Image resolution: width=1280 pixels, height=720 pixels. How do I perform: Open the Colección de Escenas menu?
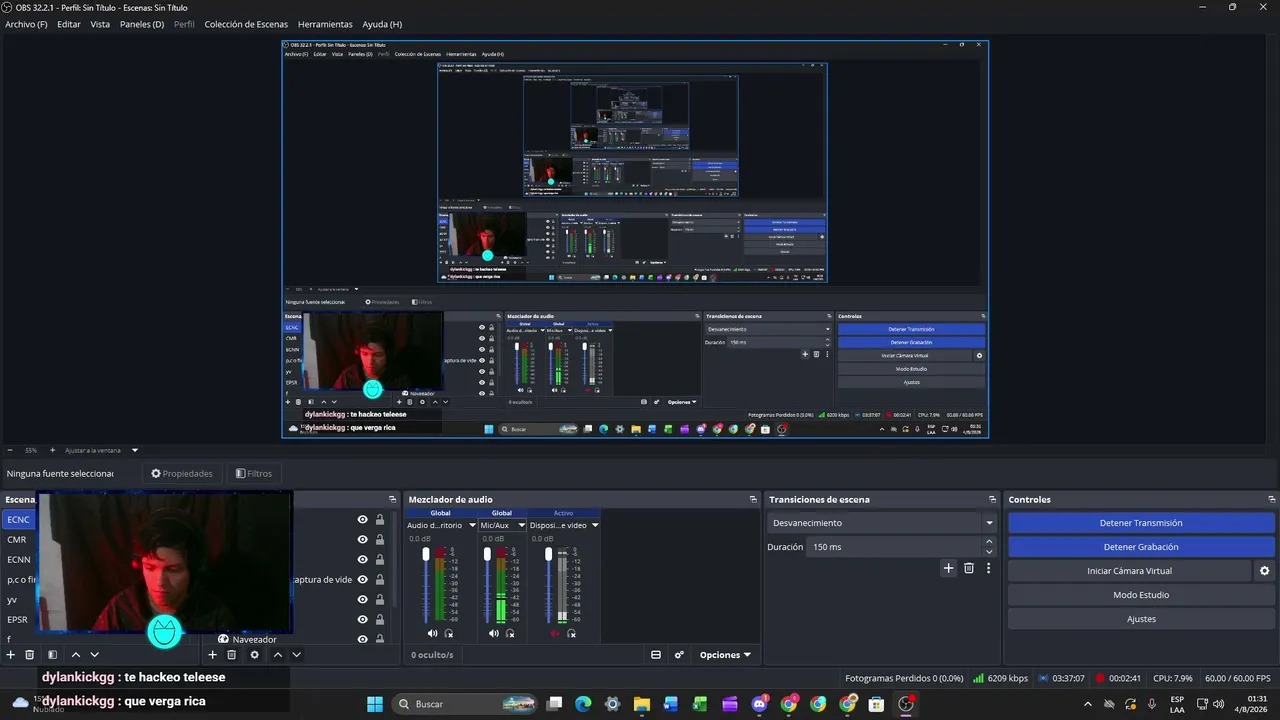pyautogui.click(x=246, y=24)
